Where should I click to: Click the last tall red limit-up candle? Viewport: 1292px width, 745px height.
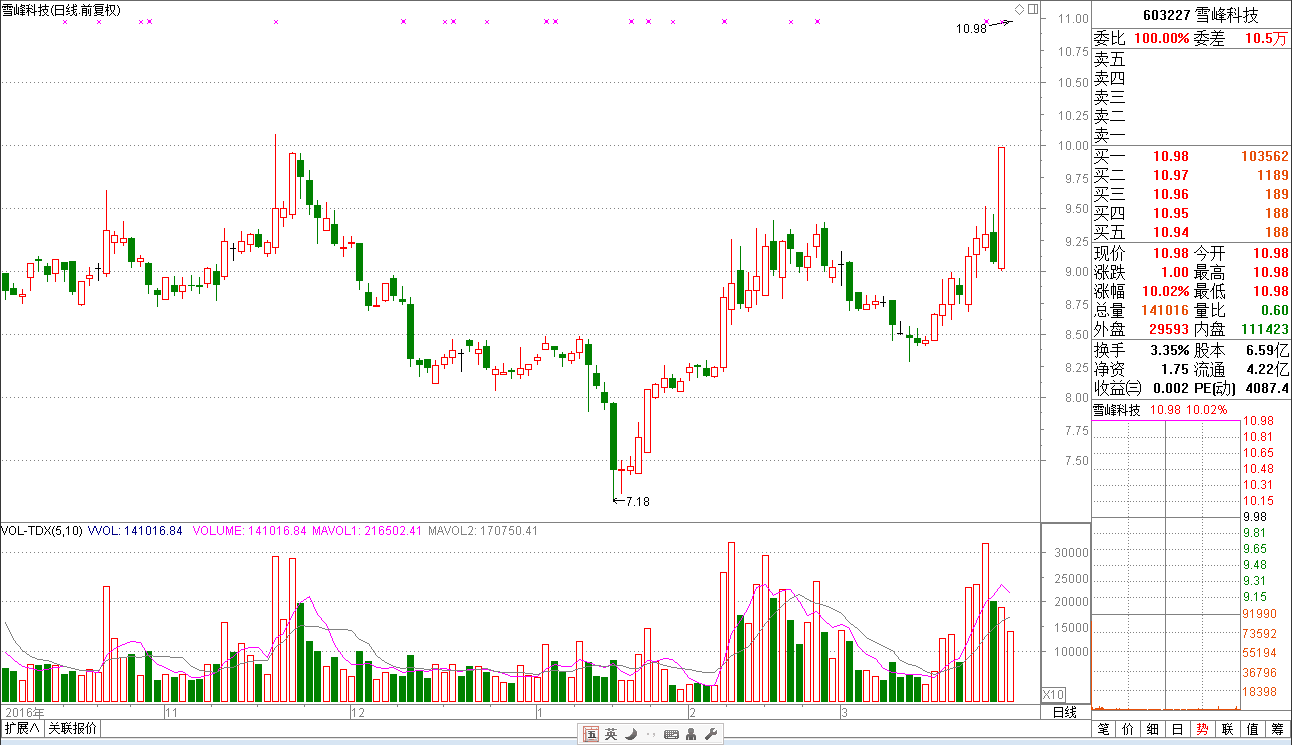1002,208
